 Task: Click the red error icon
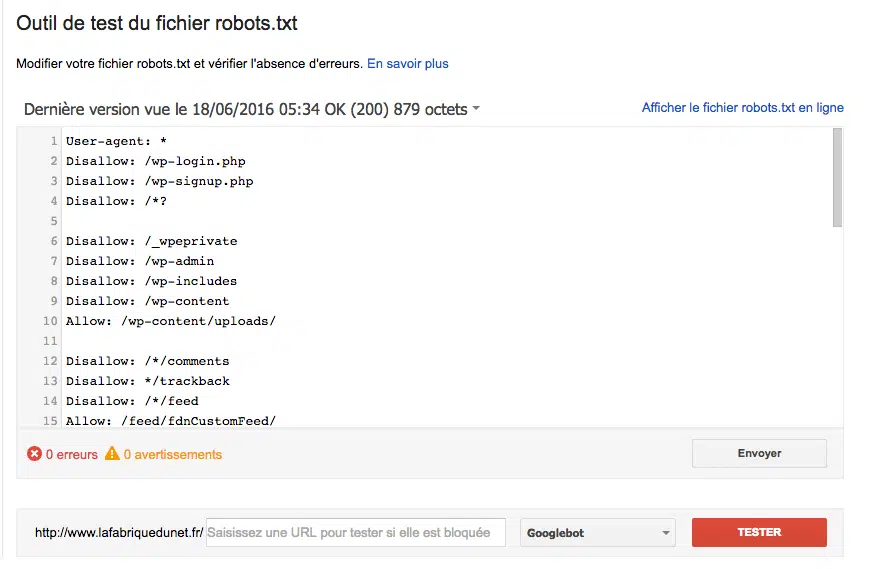(x=35, y=454)
